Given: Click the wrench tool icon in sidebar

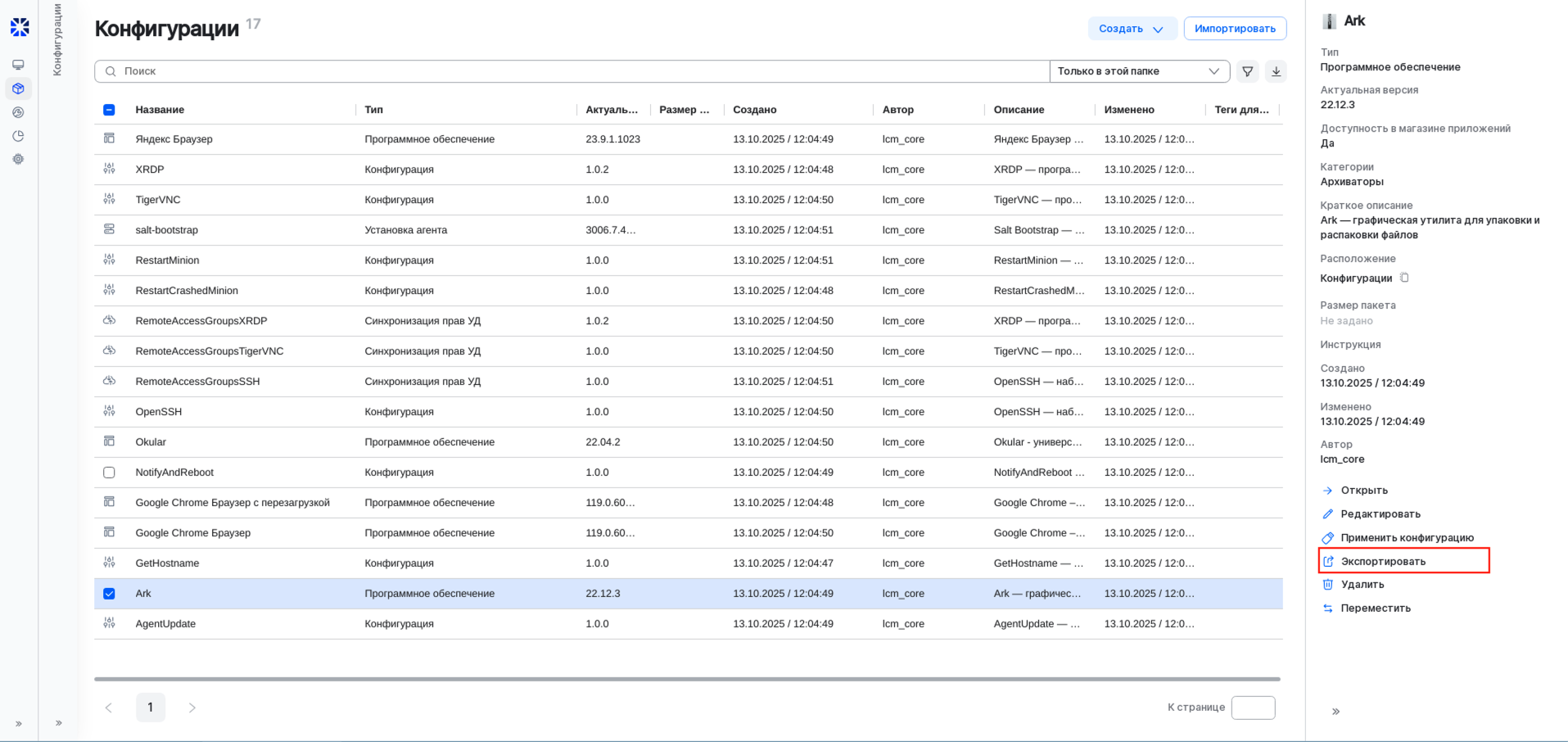Looking at the screenshot, I should click(x=18, y=112).
